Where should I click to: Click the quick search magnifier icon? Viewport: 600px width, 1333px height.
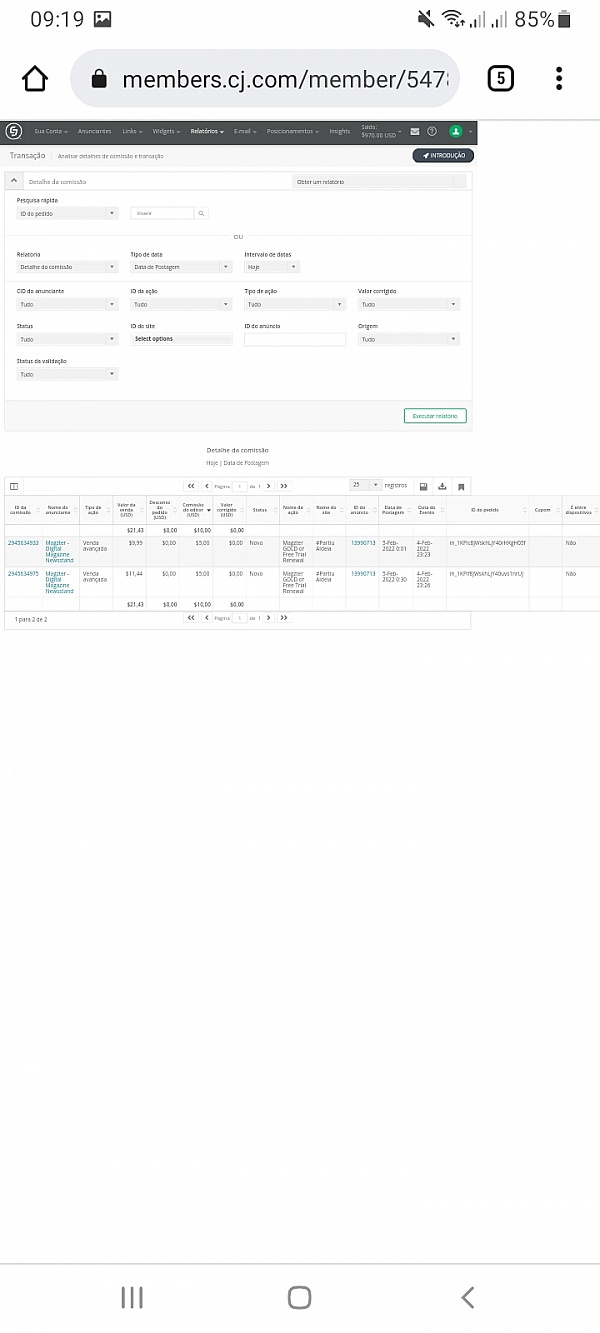point(201,213)
